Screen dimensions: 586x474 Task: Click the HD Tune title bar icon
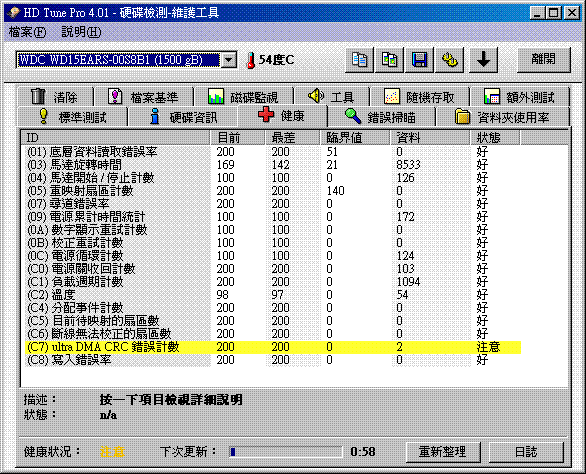(13, 13)
